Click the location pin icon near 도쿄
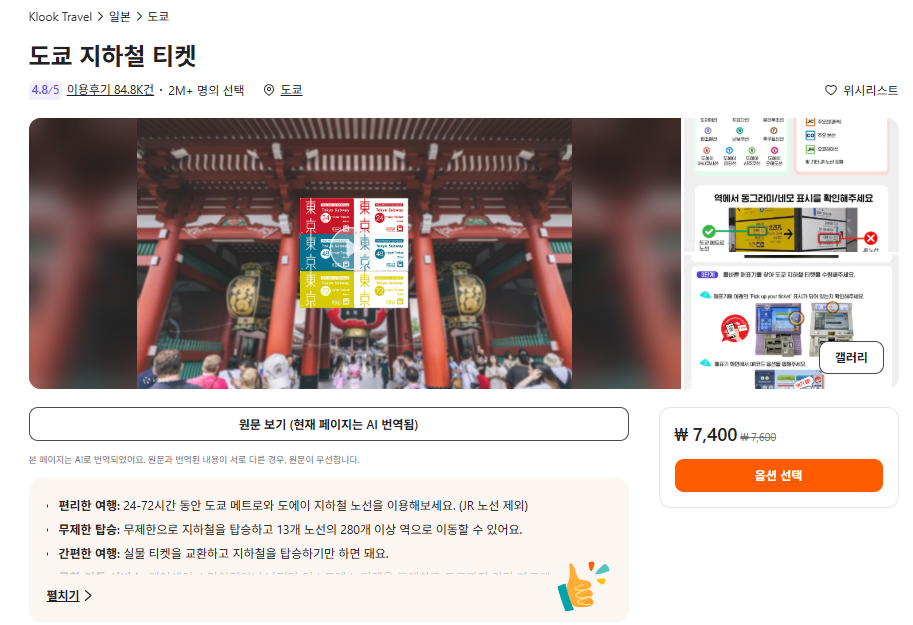Screen dimensions: 913x625 point(269,90)
